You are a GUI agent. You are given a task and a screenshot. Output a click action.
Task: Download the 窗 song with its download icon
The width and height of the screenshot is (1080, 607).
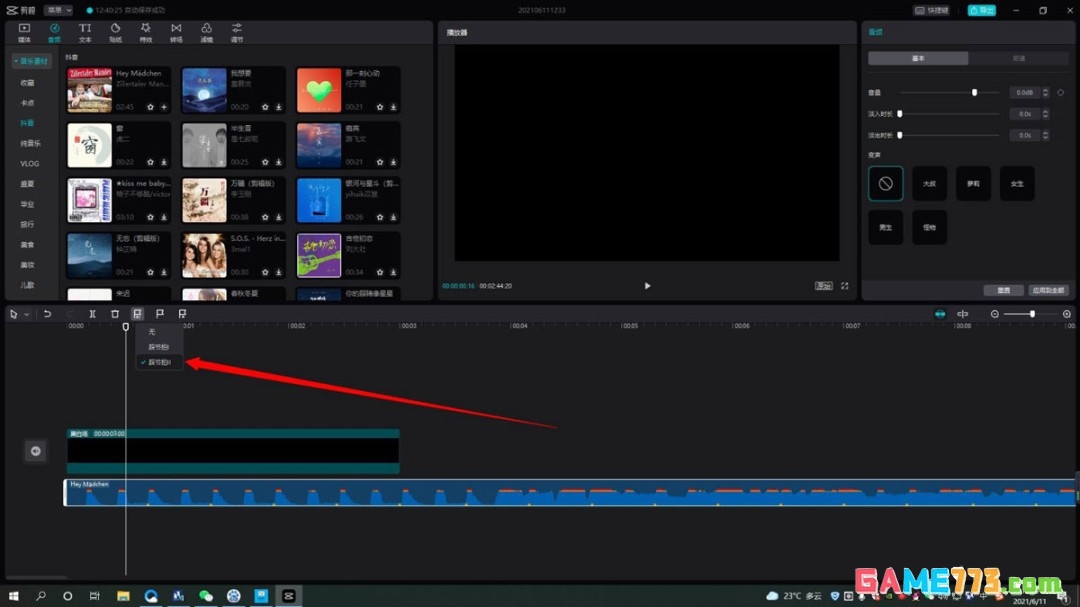pos(164,162)
